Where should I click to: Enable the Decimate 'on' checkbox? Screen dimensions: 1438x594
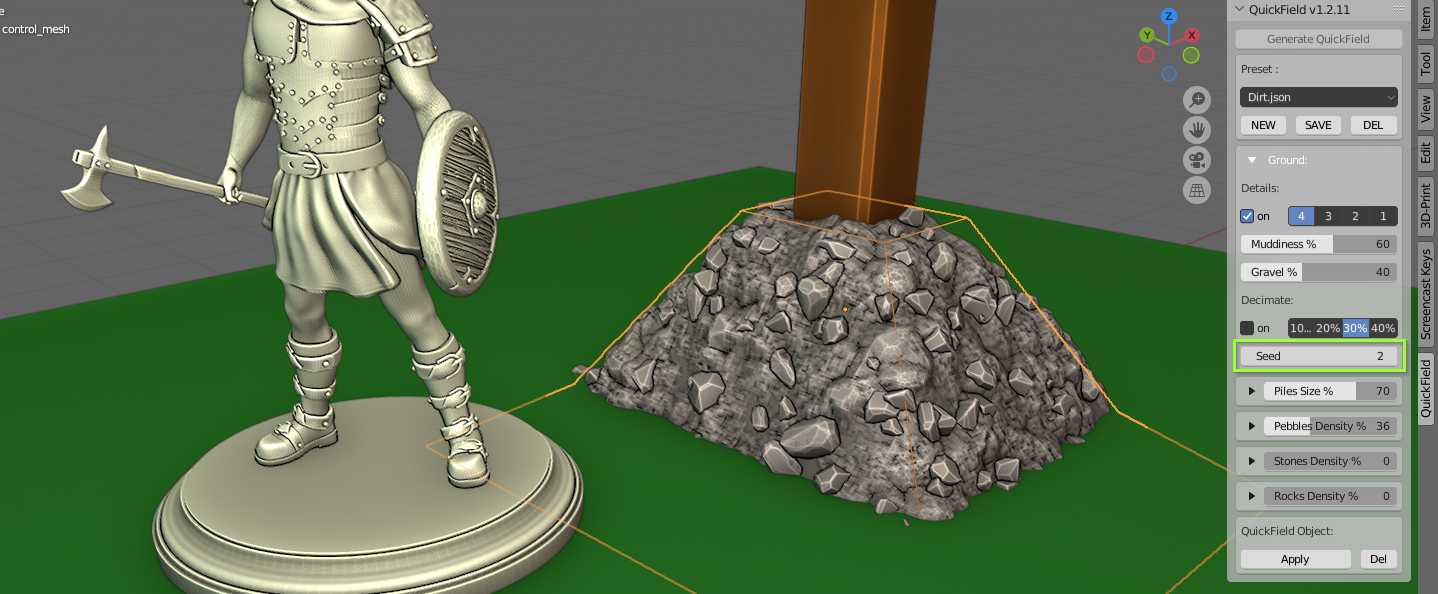1247,328
